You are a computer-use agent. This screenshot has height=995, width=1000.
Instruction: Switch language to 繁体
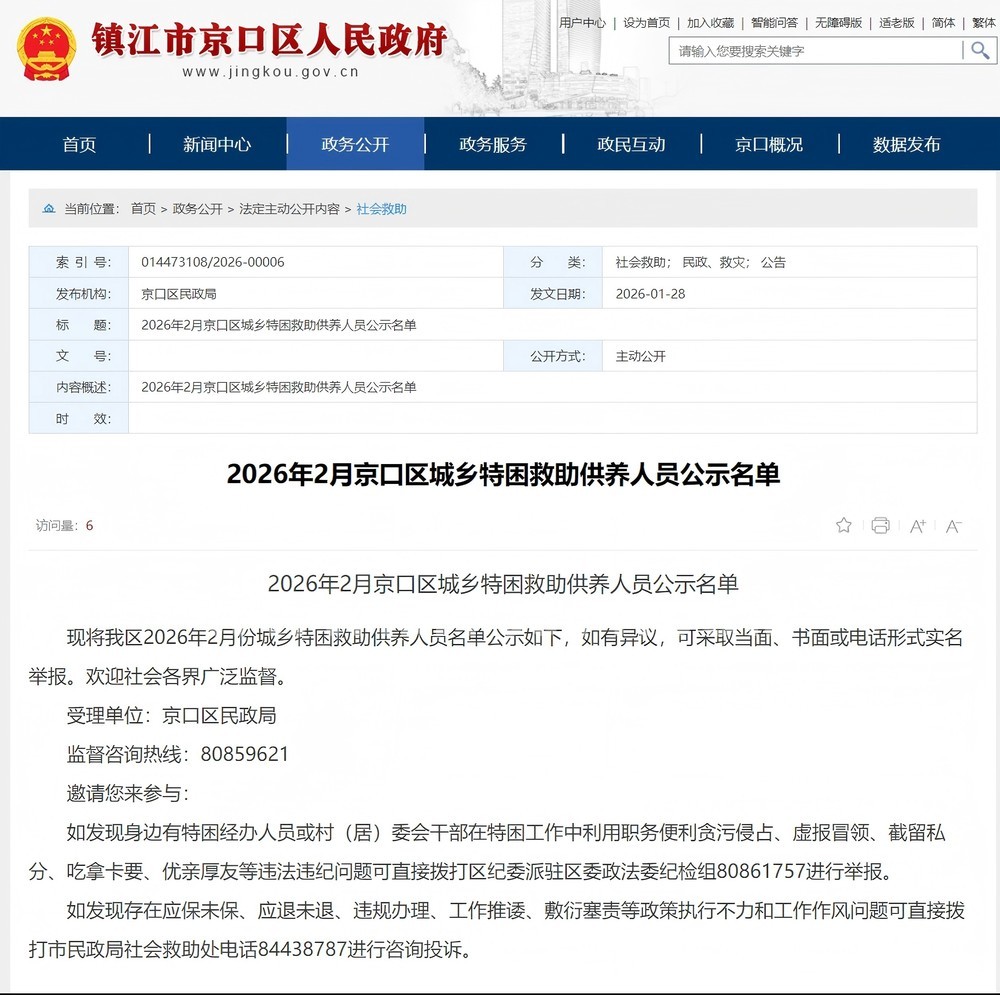983,22
